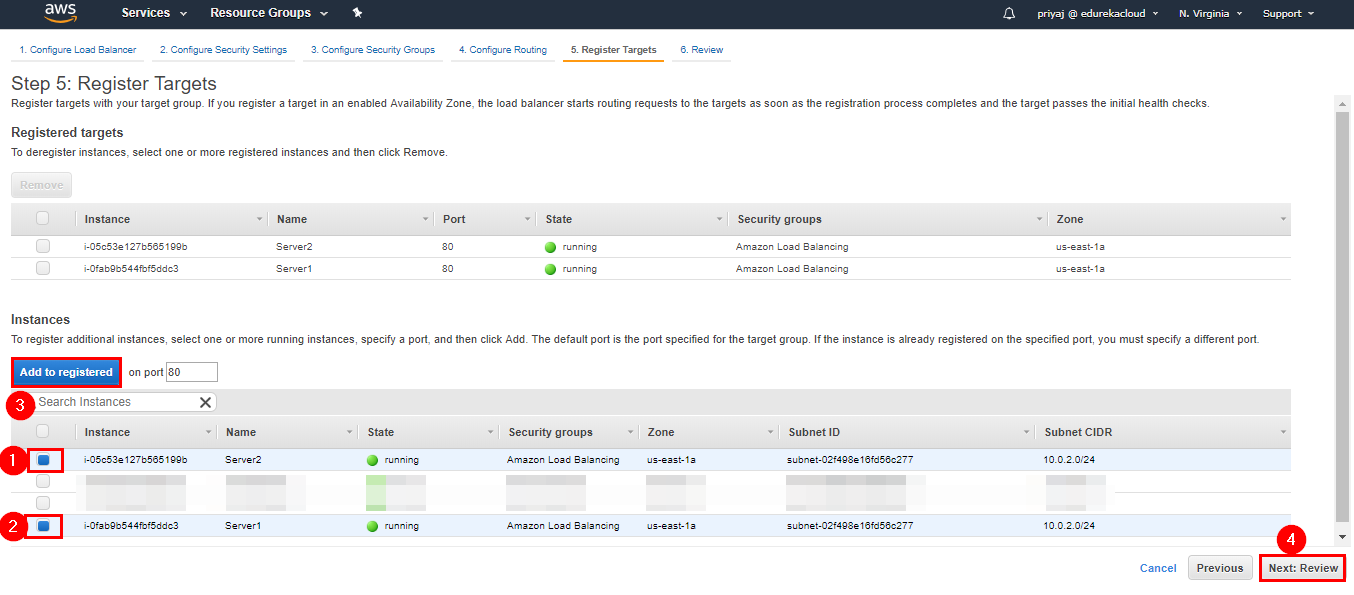The image size is (1354, 595).
Task: Check the select-all box in Registered targets
Action: pyautogui.click(x=41, y=218)
